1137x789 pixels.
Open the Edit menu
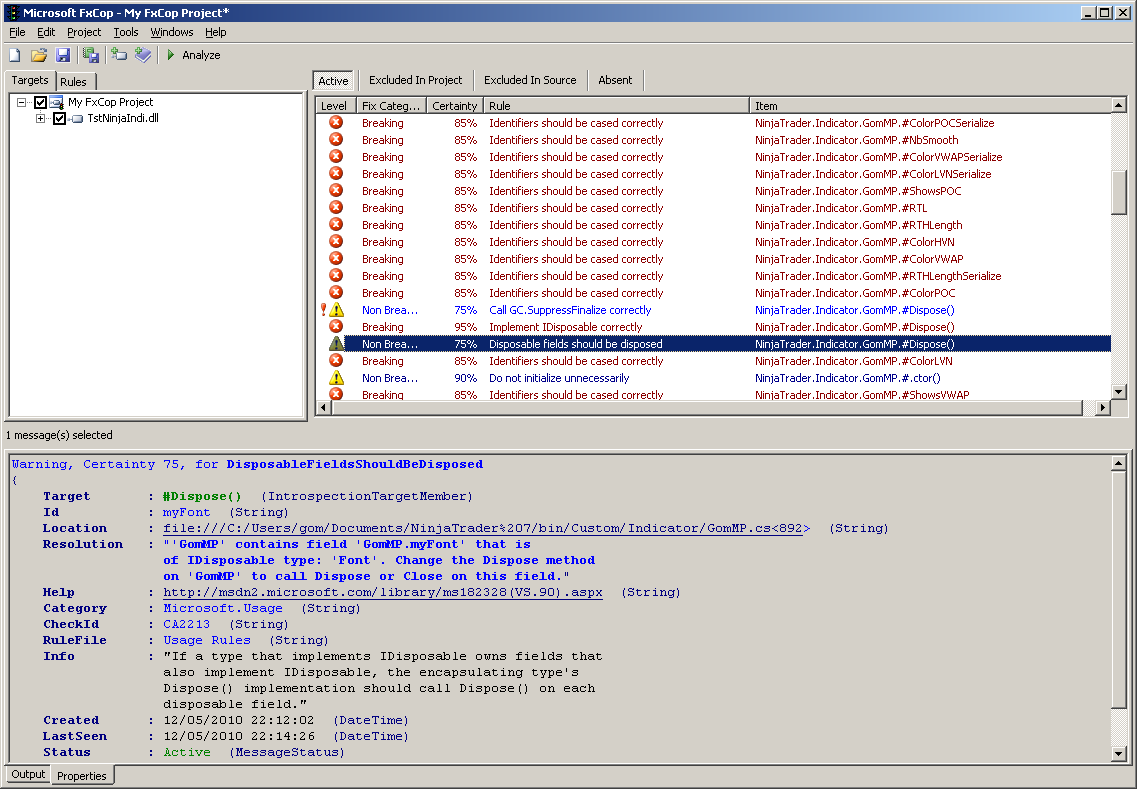pyautogui.click(x=46, y=32)
